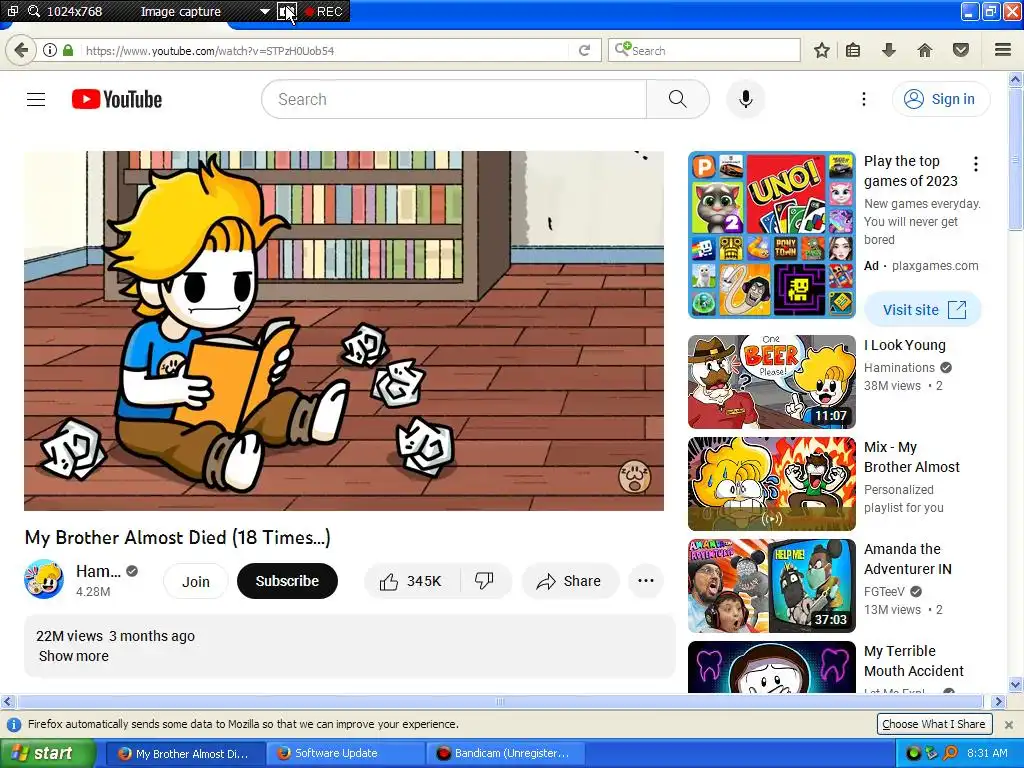Viewport: 1024px width, 768px height.
Task: Switch to Software Update taskbar item
Action: (x=345, y=753)
